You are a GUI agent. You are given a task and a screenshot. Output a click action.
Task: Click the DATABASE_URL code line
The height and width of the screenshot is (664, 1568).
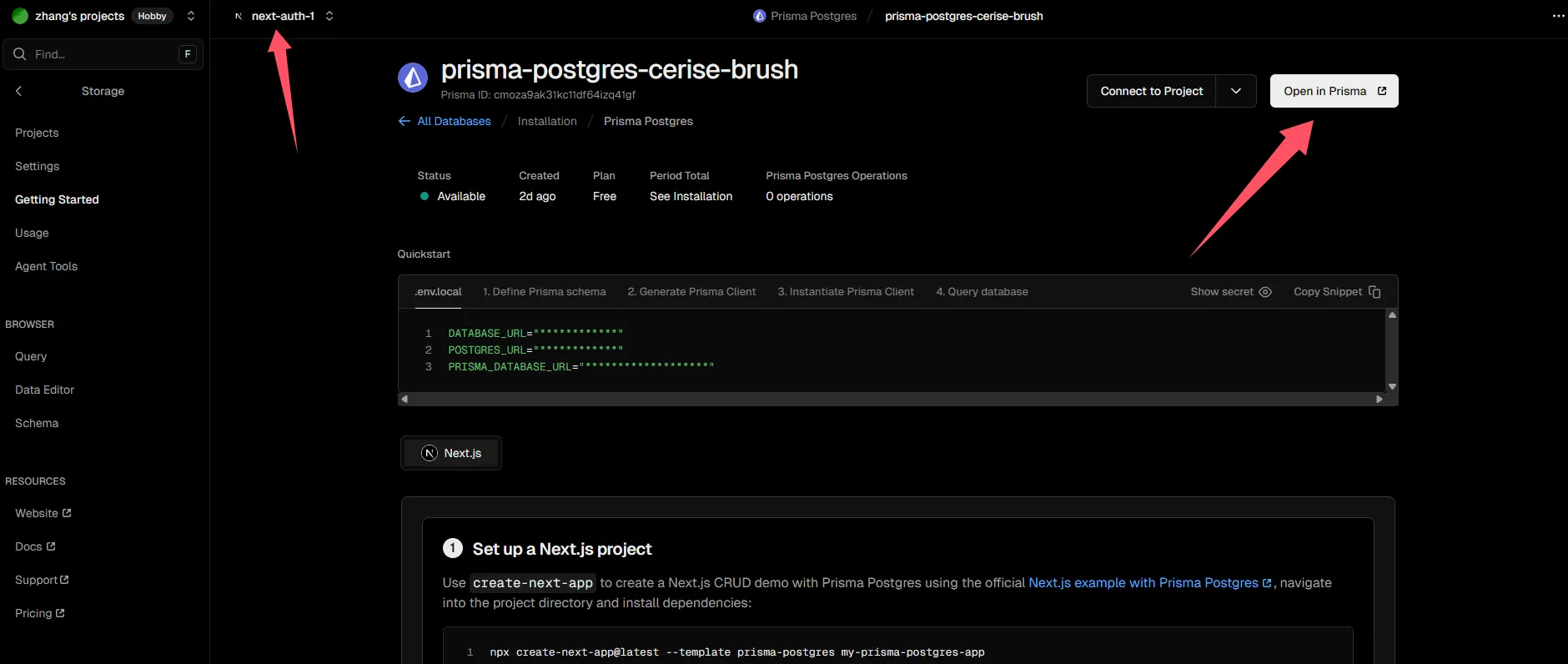coord(535,334)
